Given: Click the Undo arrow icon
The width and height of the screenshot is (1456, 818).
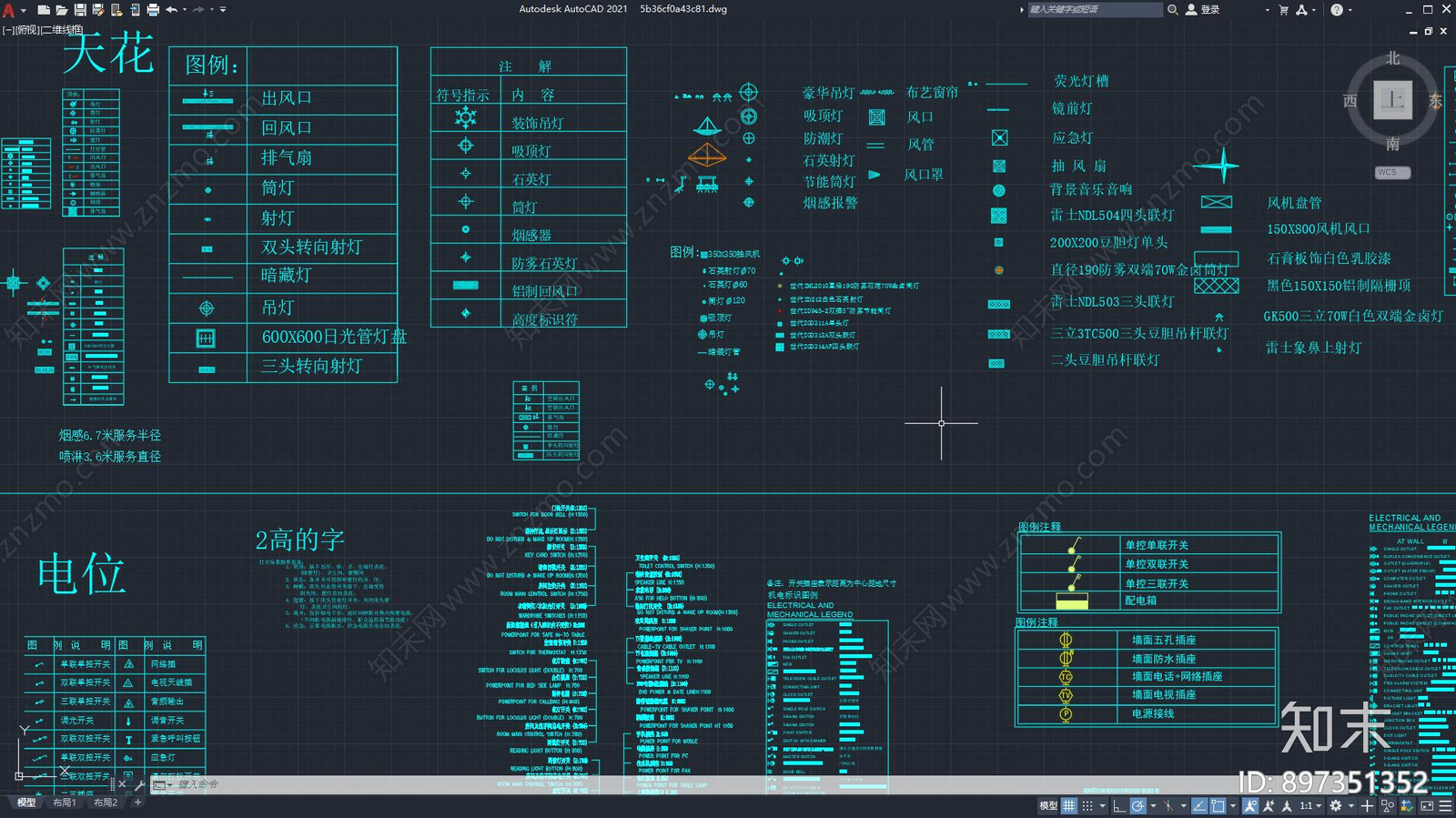Looking at the screenshot, I should (x=171, y=9).
